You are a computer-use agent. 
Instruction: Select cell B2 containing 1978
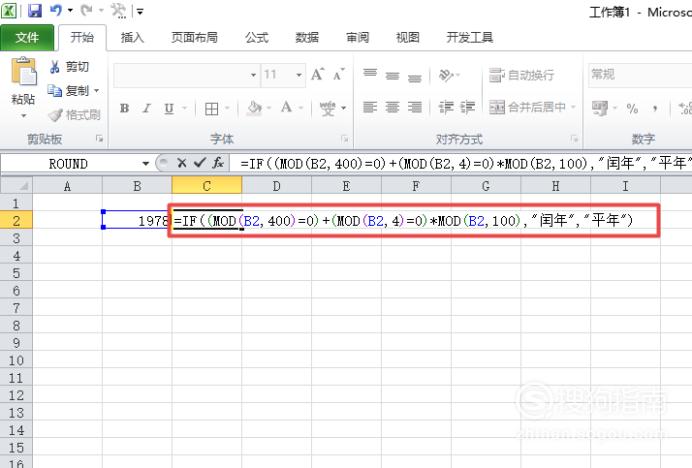137,220
